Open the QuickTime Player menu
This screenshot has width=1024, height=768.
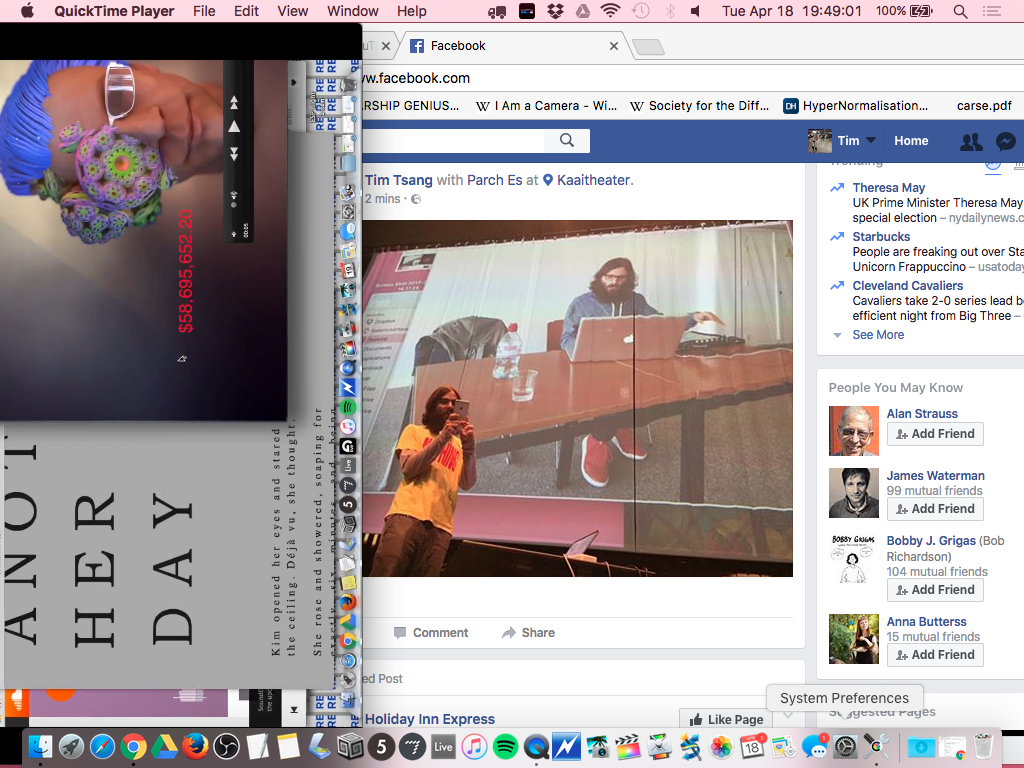click(x=114, y=11)
